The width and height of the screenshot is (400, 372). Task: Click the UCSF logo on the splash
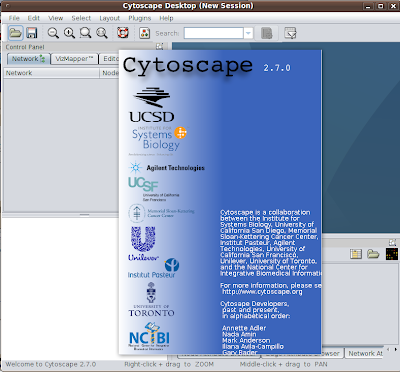154,189
